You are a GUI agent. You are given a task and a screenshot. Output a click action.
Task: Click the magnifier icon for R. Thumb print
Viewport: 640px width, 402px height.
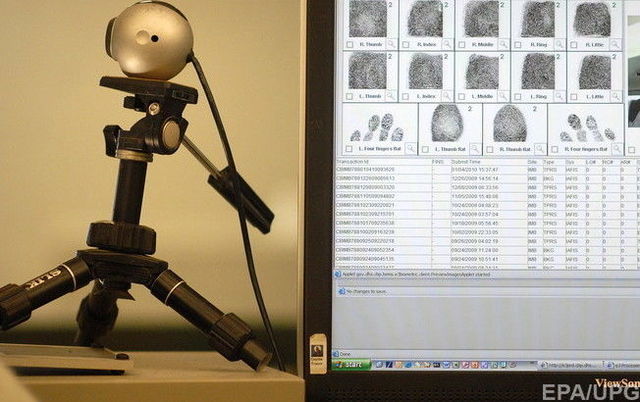(392, 44)
